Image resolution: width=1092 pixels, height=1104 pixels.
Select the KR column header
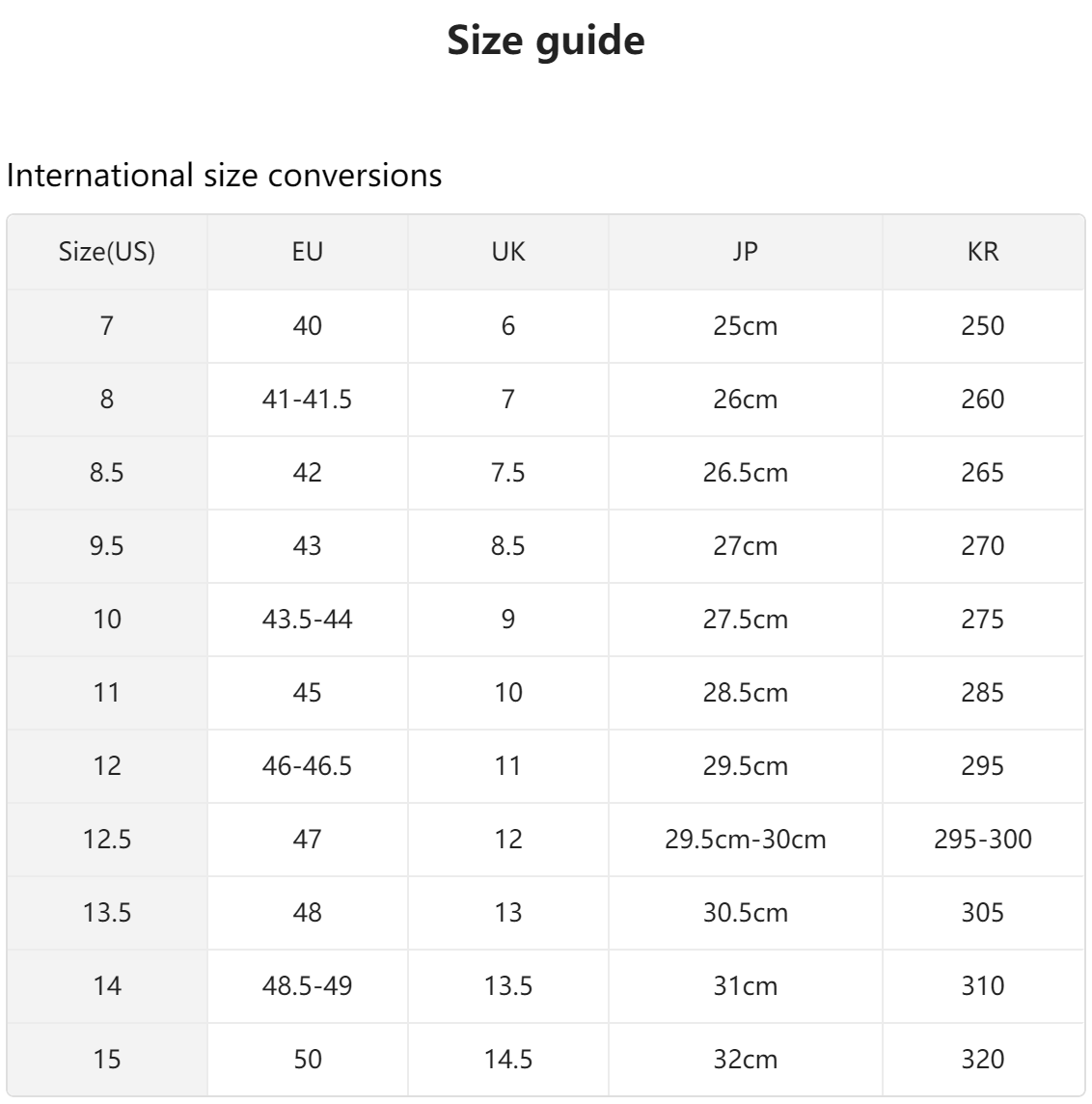(x=982, y=252)
